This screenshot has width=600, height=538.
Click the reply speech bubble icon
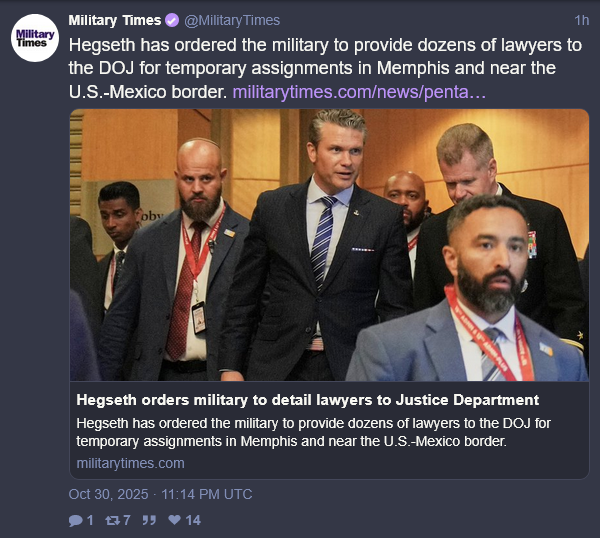pos(75,520)
